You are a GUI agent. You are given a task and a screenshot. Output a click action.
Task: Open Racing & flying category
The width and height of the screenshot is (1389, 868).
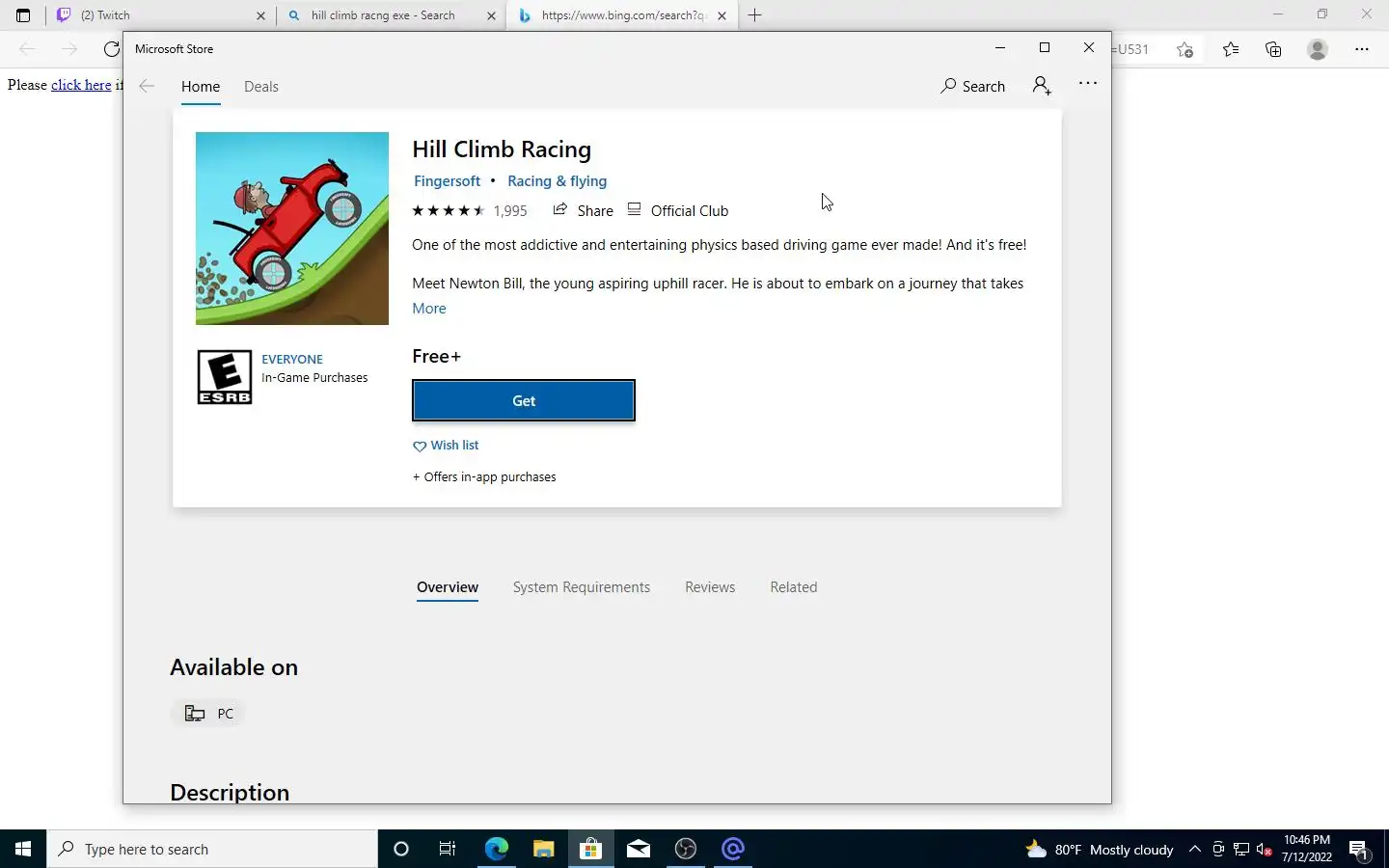[557, 181]
